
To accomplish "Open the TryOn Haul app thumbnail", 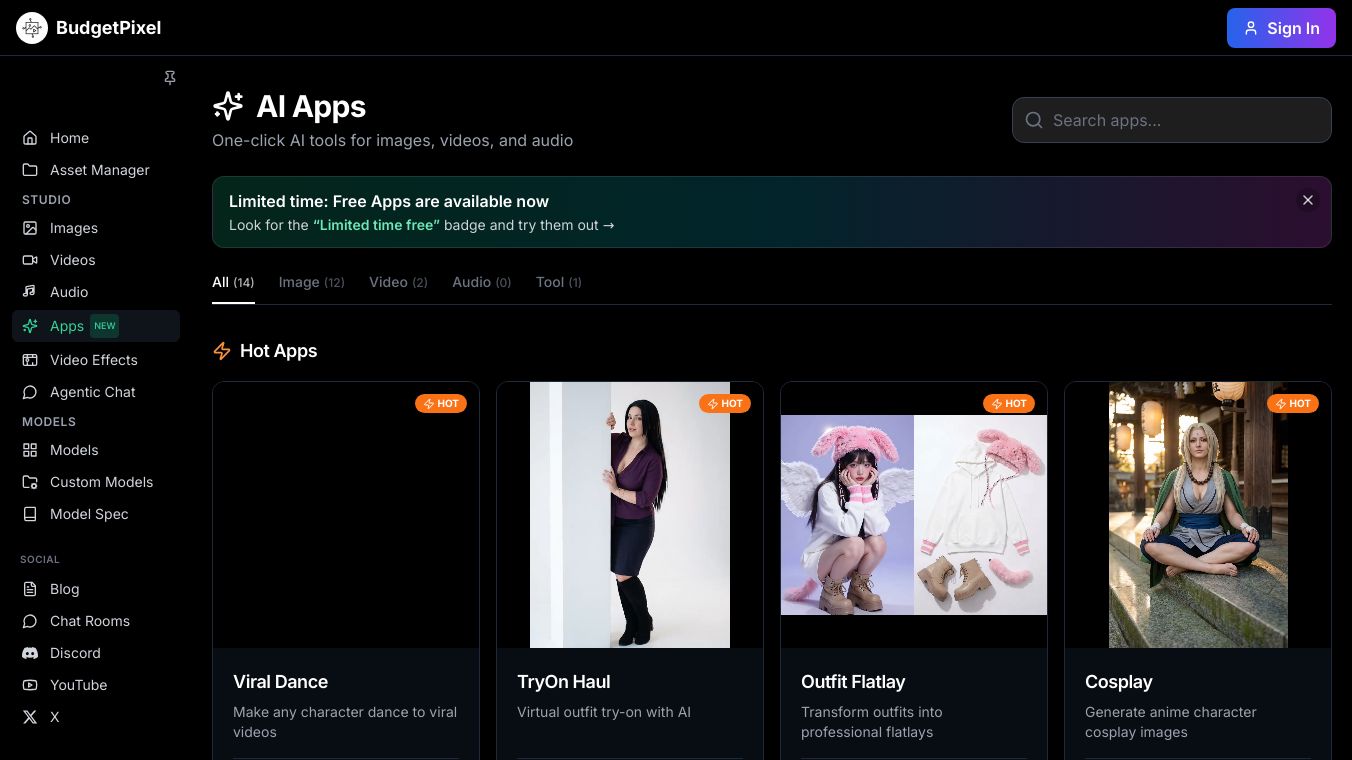I will coord(629,515).
